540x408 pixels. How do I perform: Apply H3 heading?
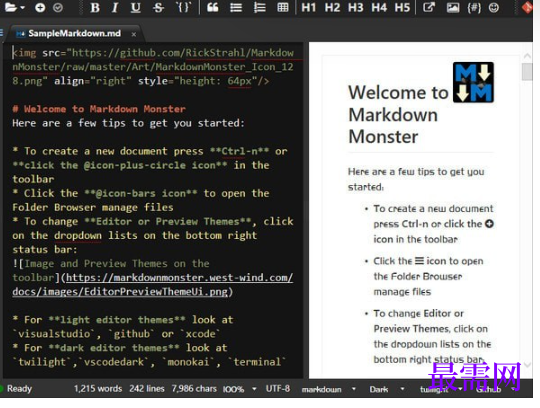click(x=355, y=8)
